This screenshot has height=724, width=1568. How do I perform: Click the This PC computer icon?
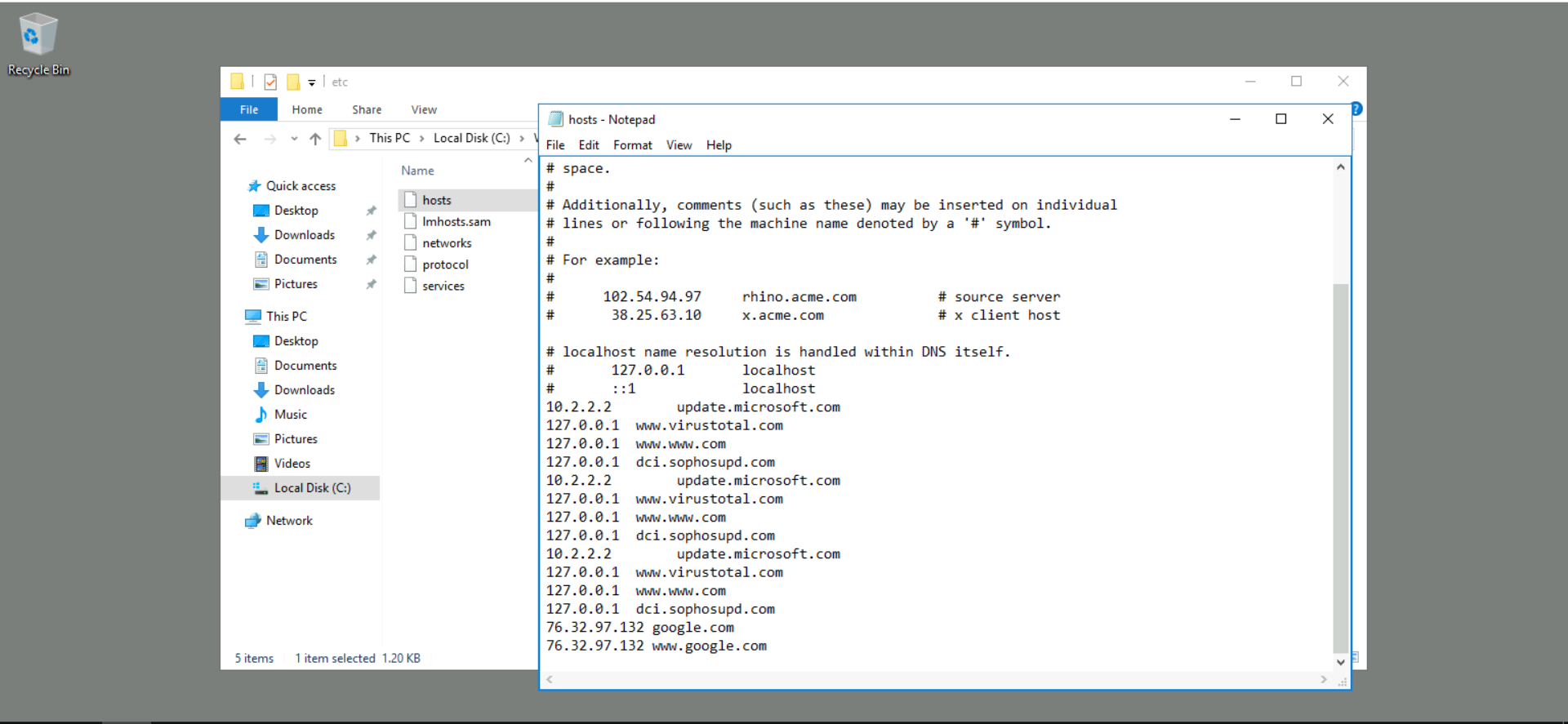click(x=253, y=317)
